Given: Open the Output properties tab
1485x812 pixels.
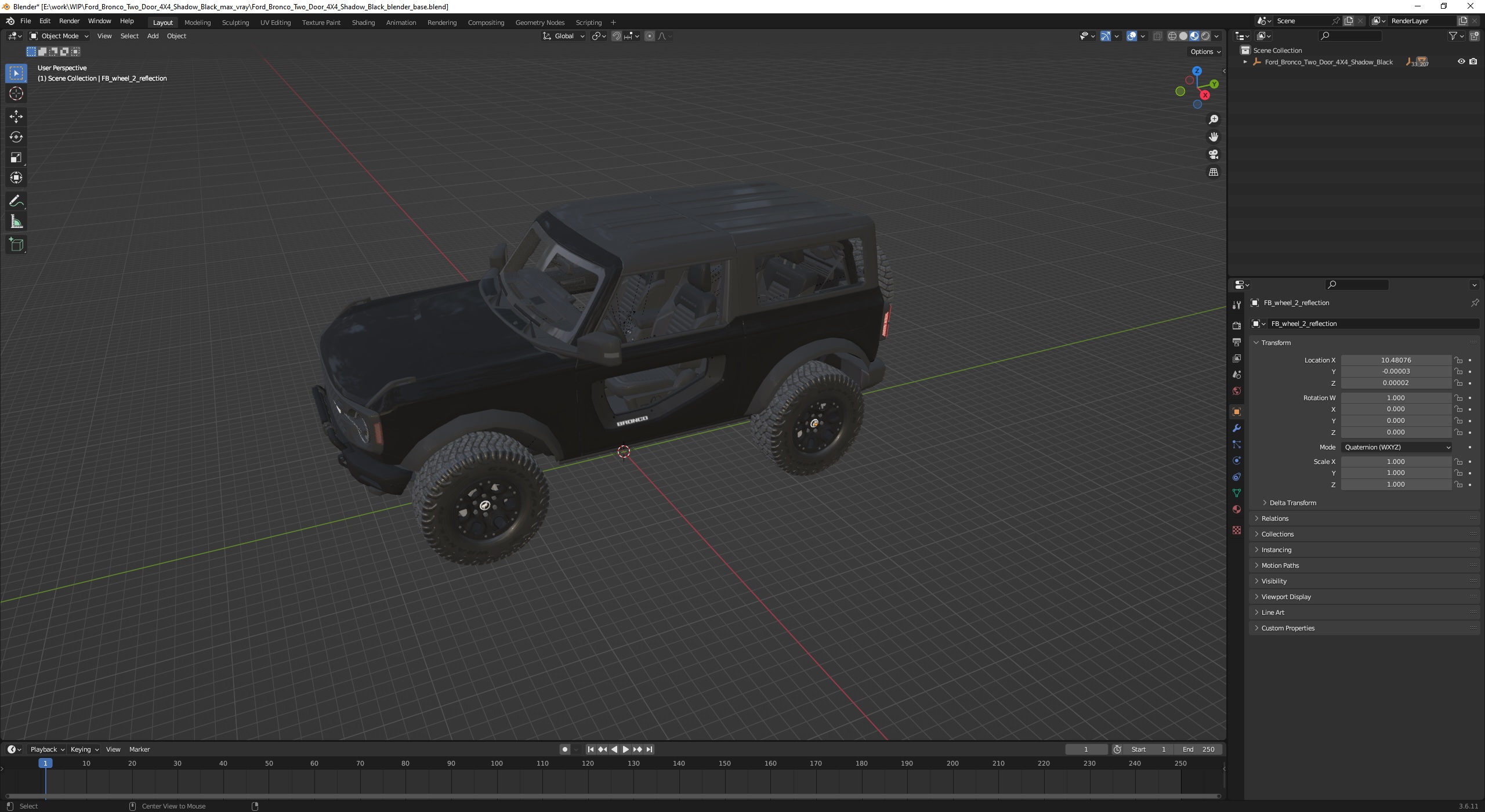Looking at the screenshot, I should (x=1237, y=342).
